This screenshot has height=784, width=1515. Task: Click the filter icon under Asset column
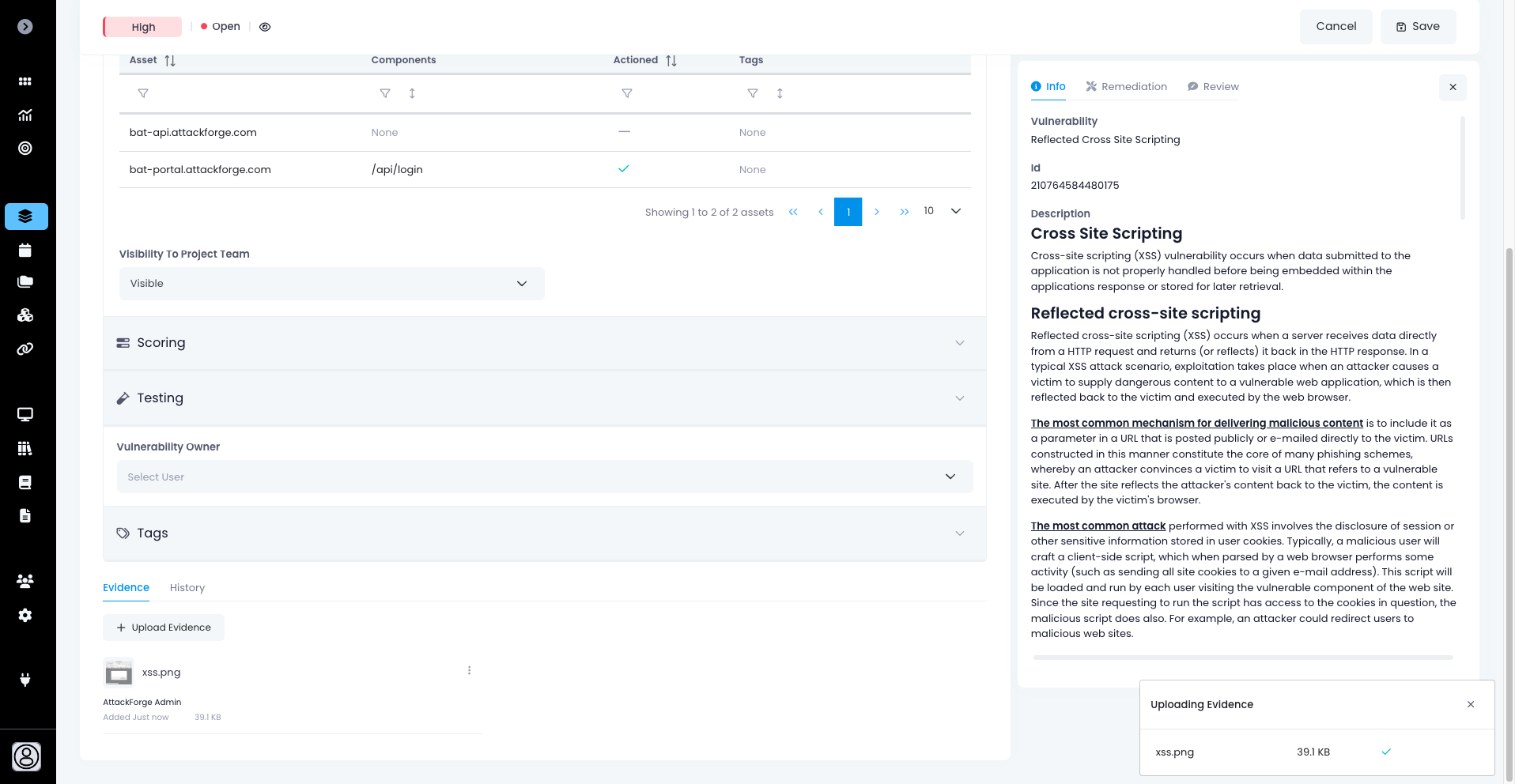143,93
